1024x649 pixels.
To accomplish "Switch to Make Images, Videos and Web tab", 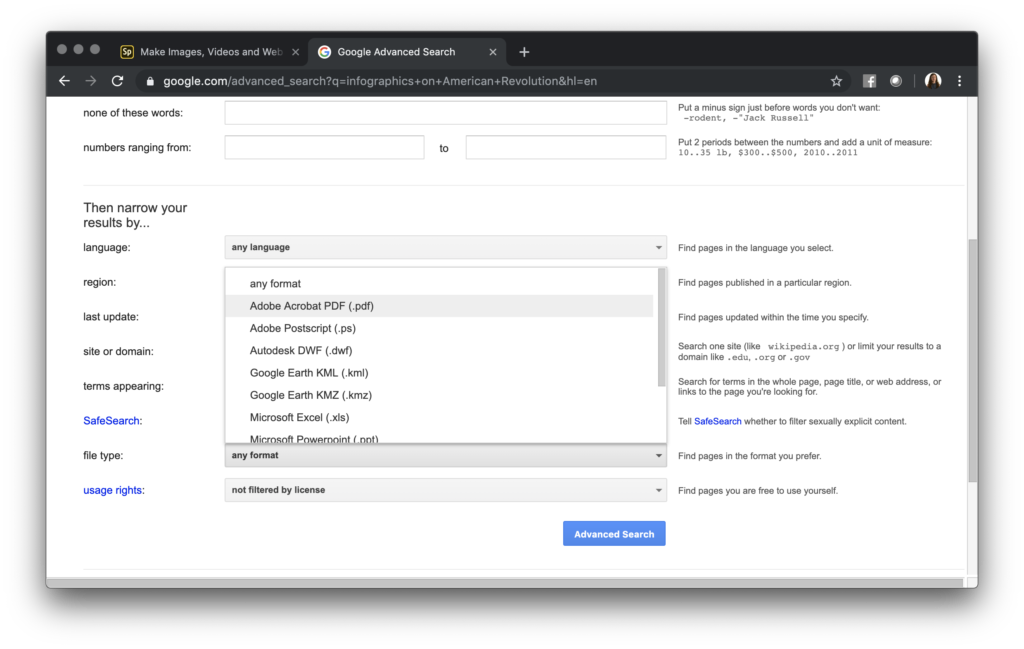I will pyautogui.click(x=210, y=52).
